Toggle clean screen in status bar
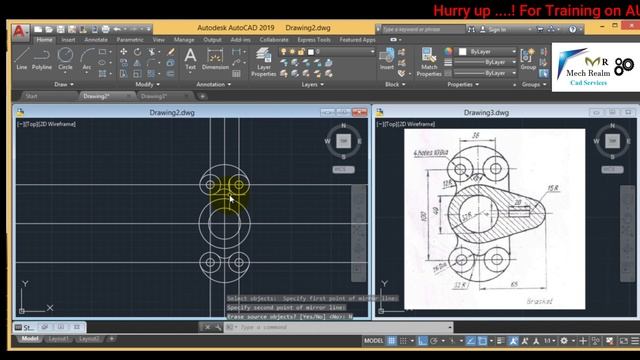 623,341
